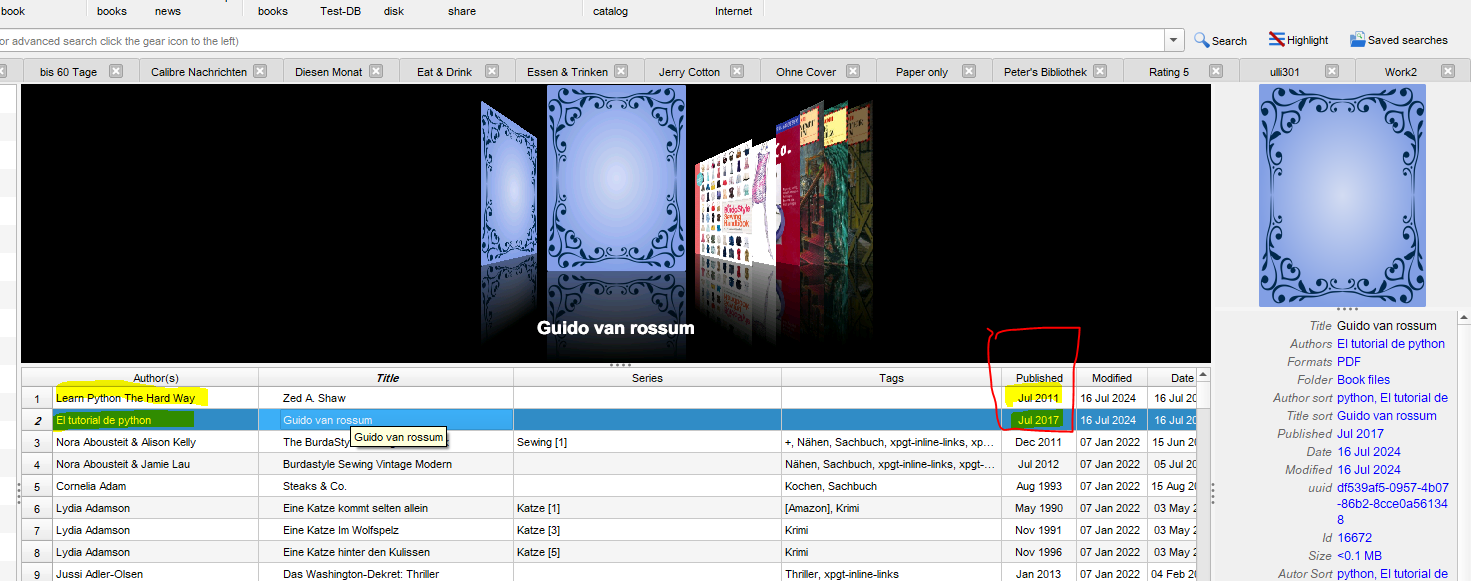The height and width of the screenshot is (581, 1471).
Task: Click the '<0.1 MB' Size link
Action: click(1360, 555)
